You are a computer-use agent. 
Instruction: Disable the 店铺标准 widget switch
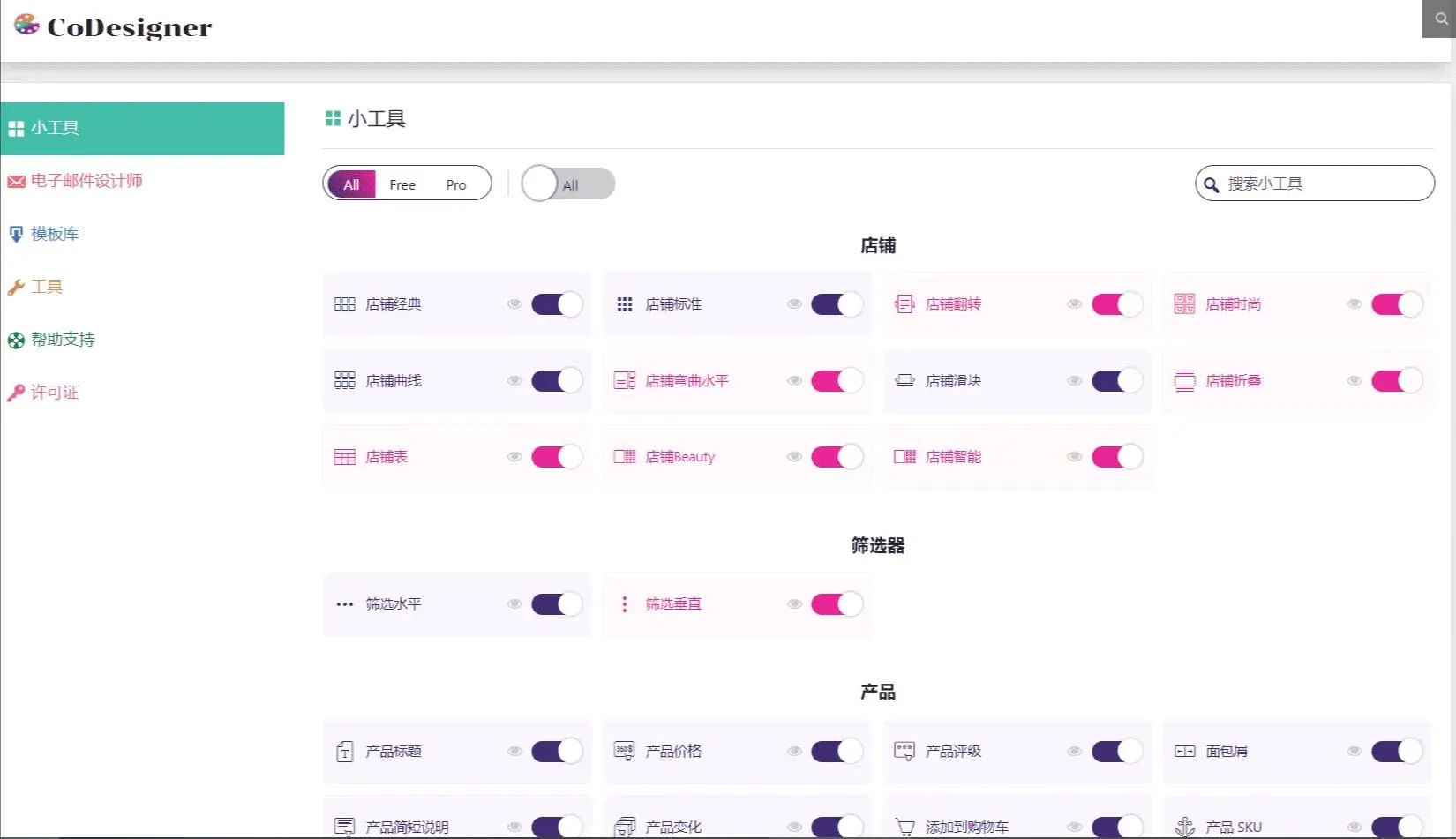(837, 304)
